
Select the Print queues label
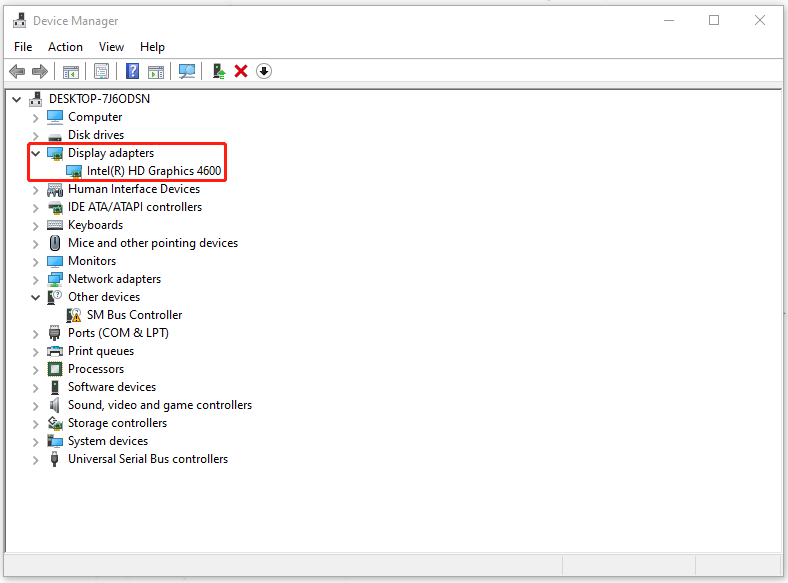[x=101, y=351]
